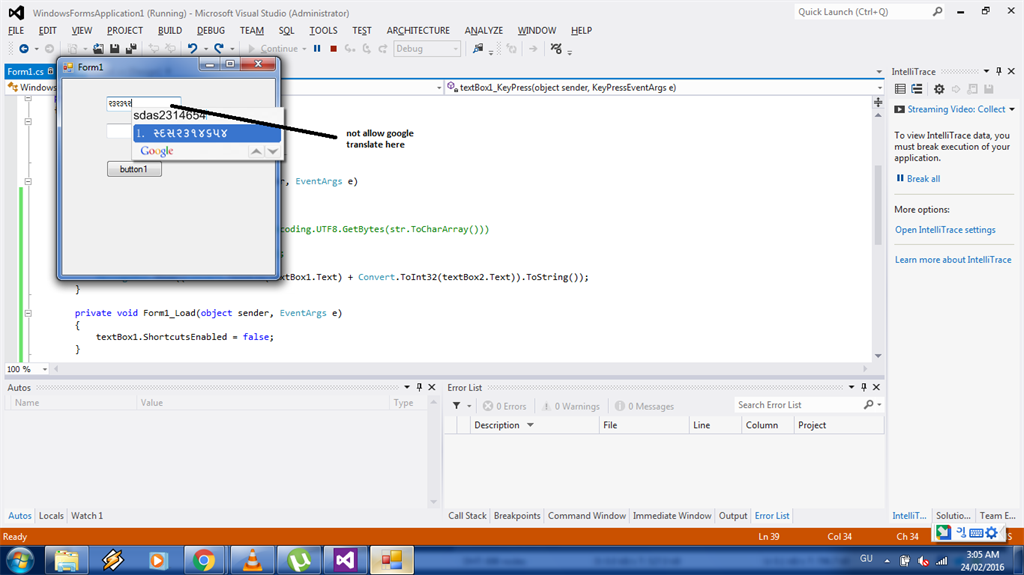Click button1 on Form1
1024x575 pixels.
click(134, 169)
